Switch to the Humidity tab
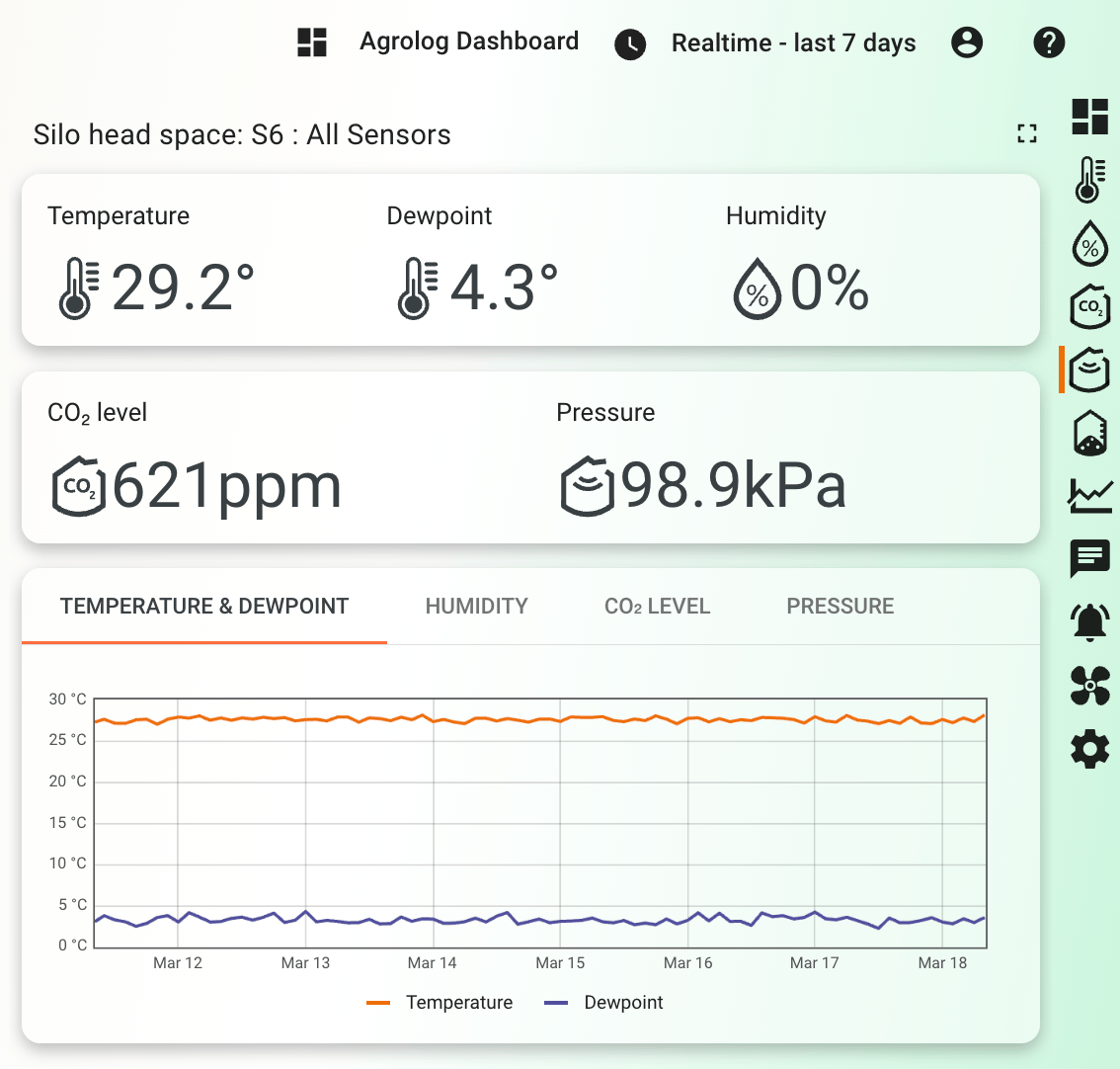Viewport: 1120px width, 1069px height. (476, 607)
